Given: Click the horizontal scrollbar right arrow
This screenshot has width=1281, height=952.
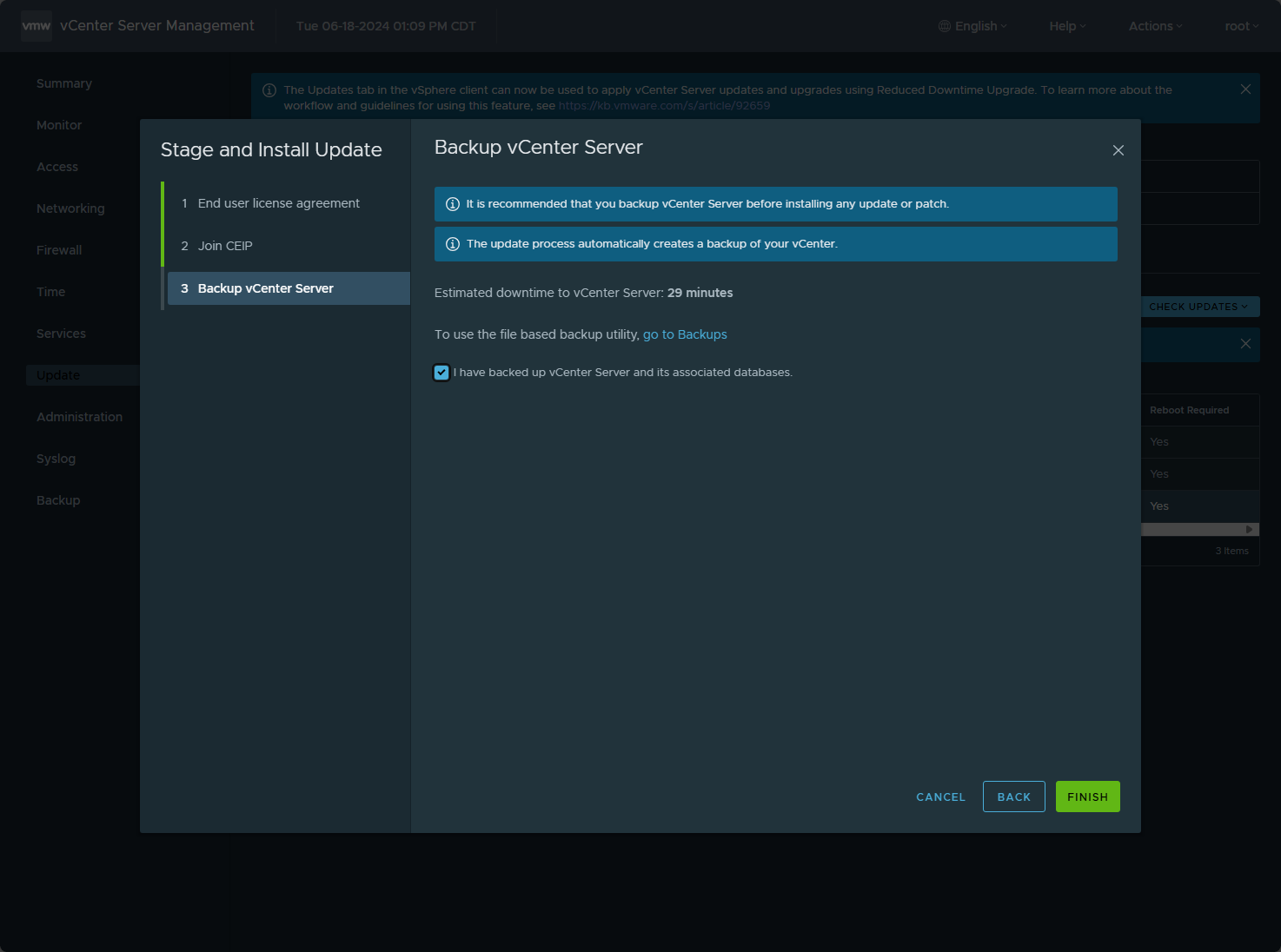Looking at the screenshot, I should pyautogui.click(x=1249, y=529).
